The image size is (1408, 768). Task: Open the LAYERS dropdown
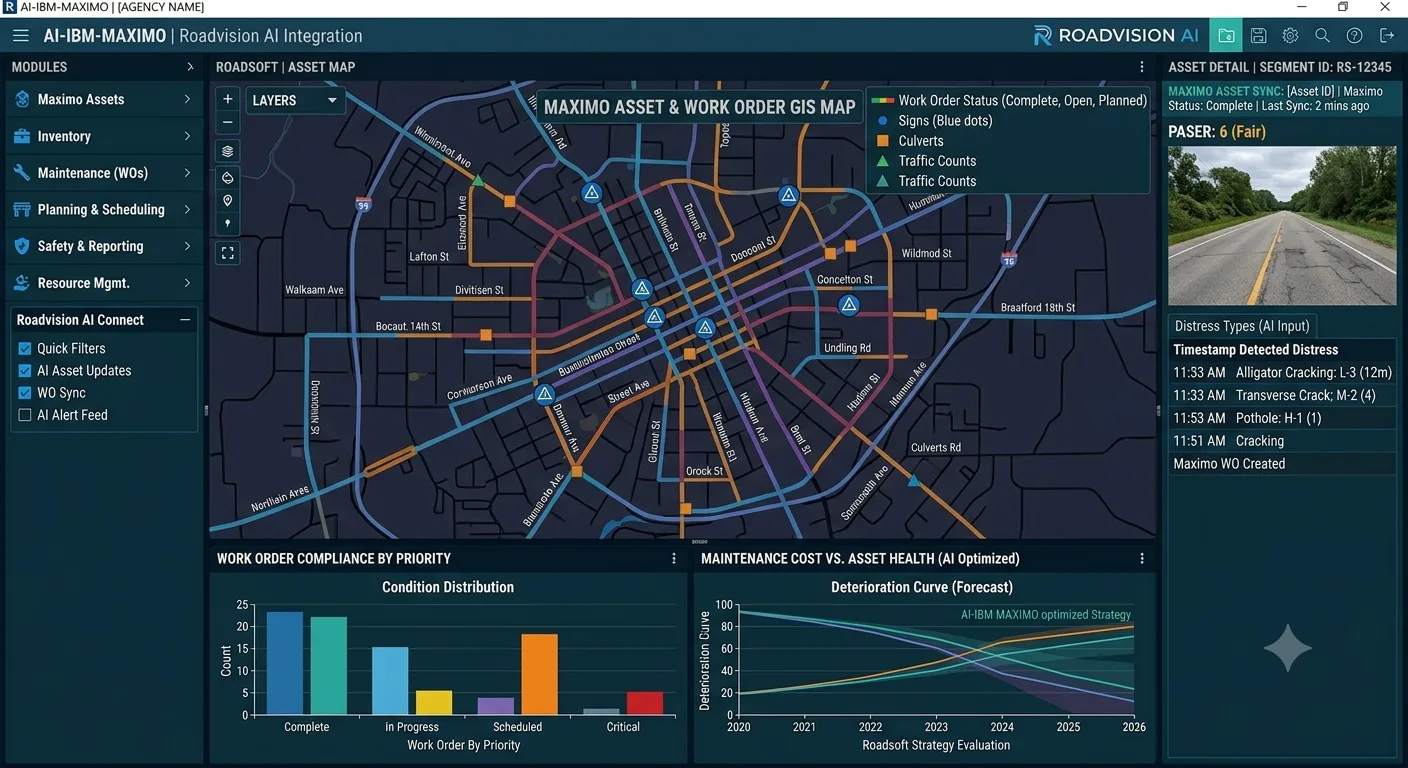295,100
